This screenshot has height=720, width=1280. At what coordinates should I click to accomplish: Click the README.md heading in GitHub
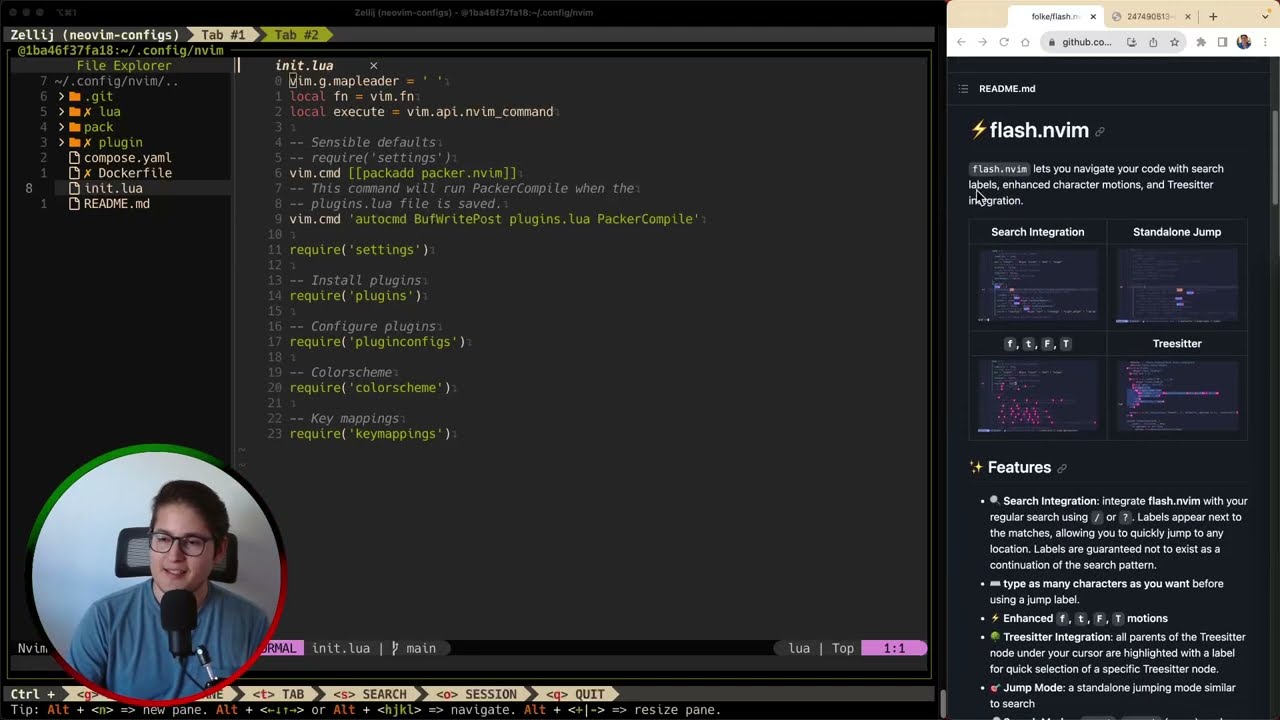1007,88
